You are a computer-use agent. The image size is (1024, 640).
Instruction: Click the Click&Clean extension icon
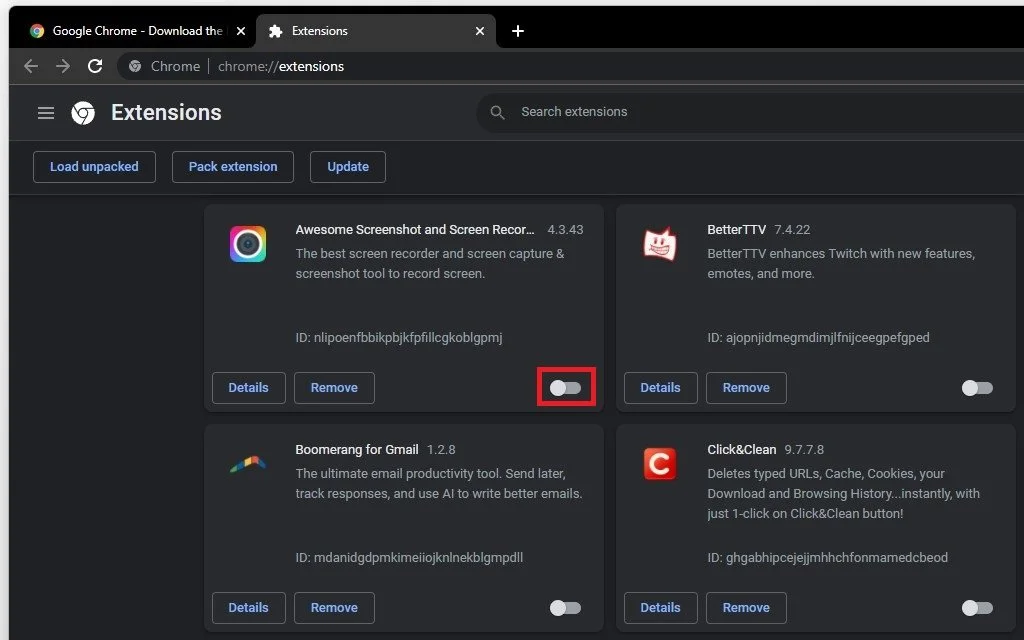659,463
